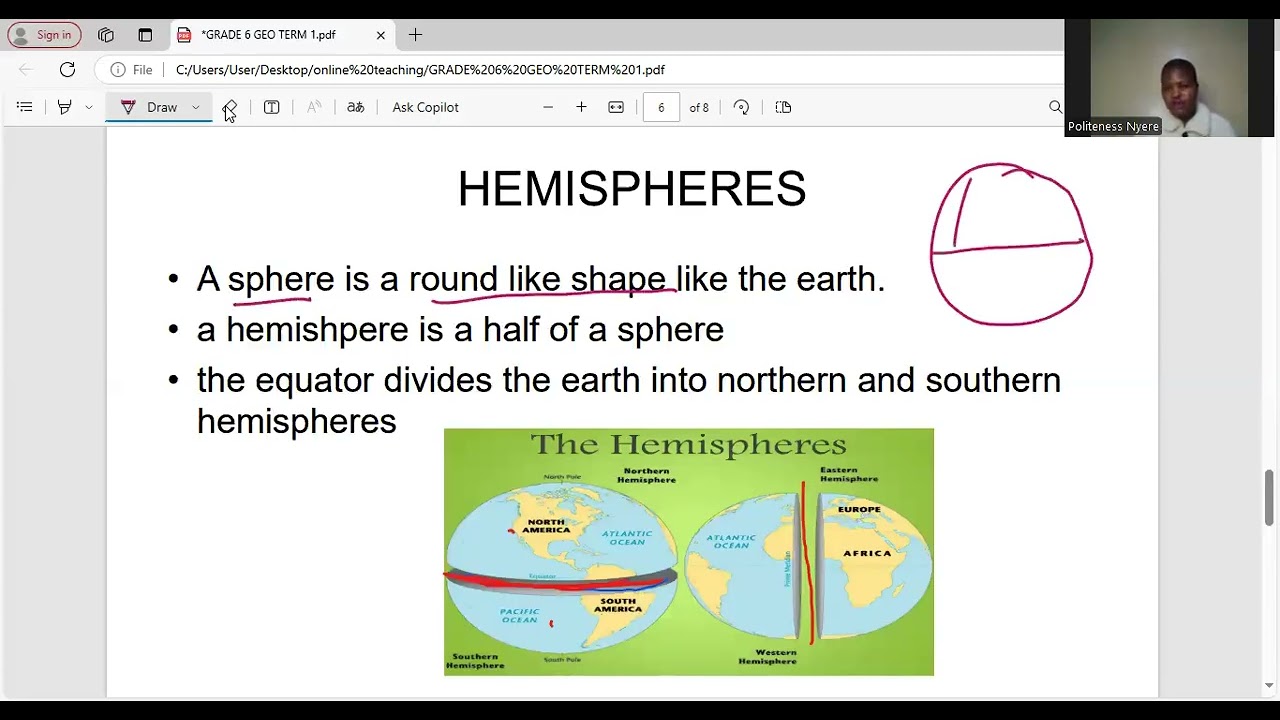The height and width of the screenshot is (720, 1280).
Task: Refresh the current page
Action: tap(67, 70)
